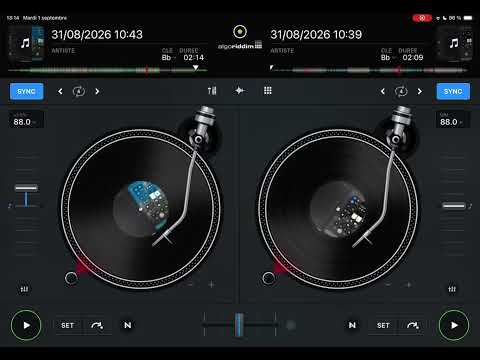Show the waveform view

tap(240, 91)
